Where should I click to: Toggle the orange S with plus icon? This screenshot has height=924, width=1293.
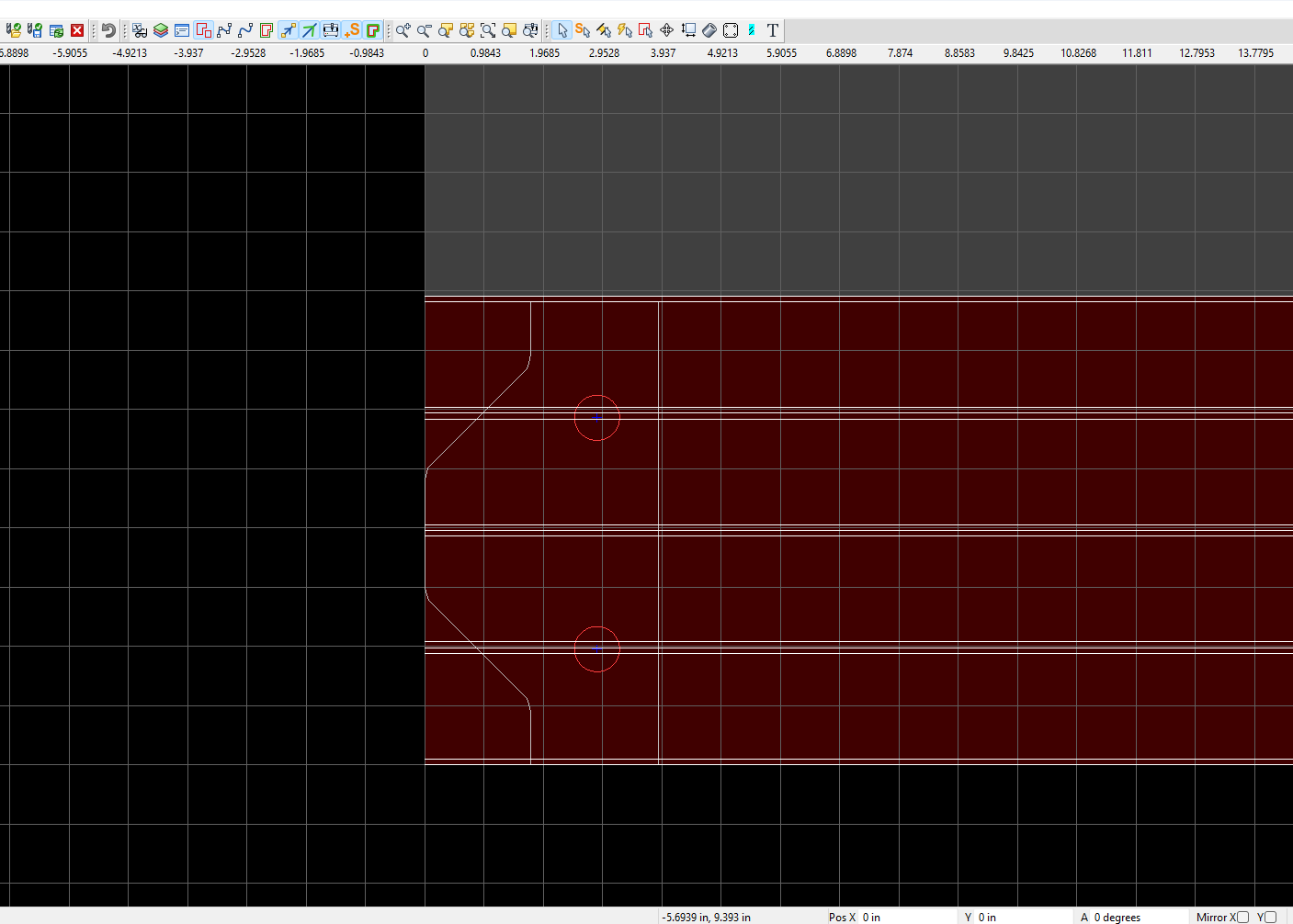[352, 30]
